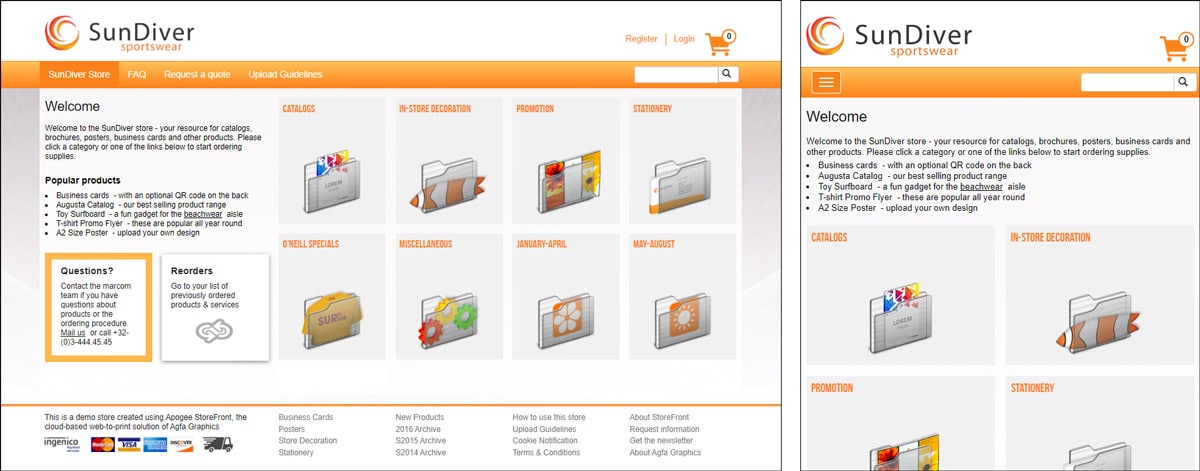Click Augusta Catalog in desktop Popular products
Viewport: 1200px width, 471px height.
point(85,204)
